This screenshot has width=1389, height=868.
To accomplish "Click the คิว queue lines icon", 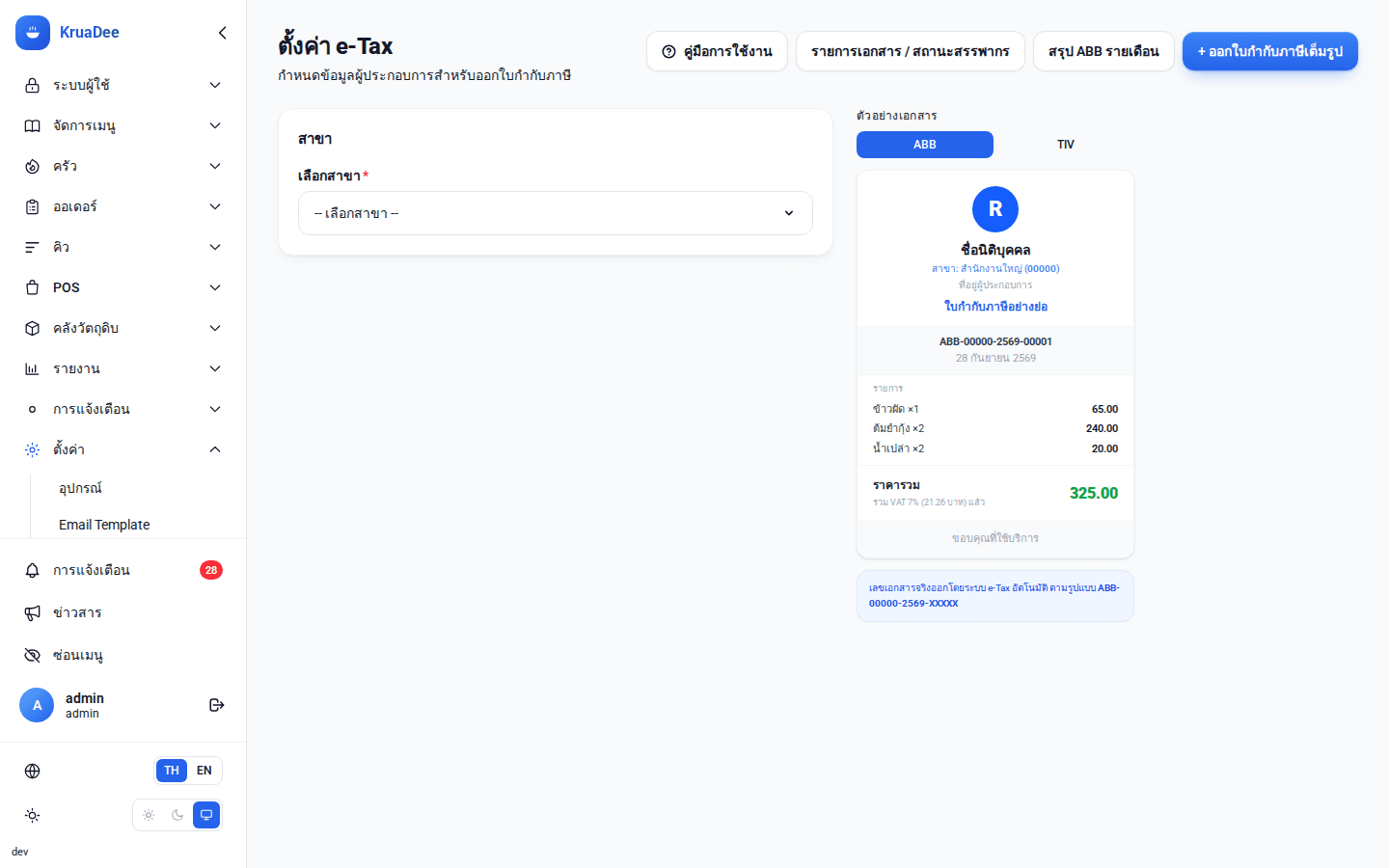I will click(x=32, y=247).
